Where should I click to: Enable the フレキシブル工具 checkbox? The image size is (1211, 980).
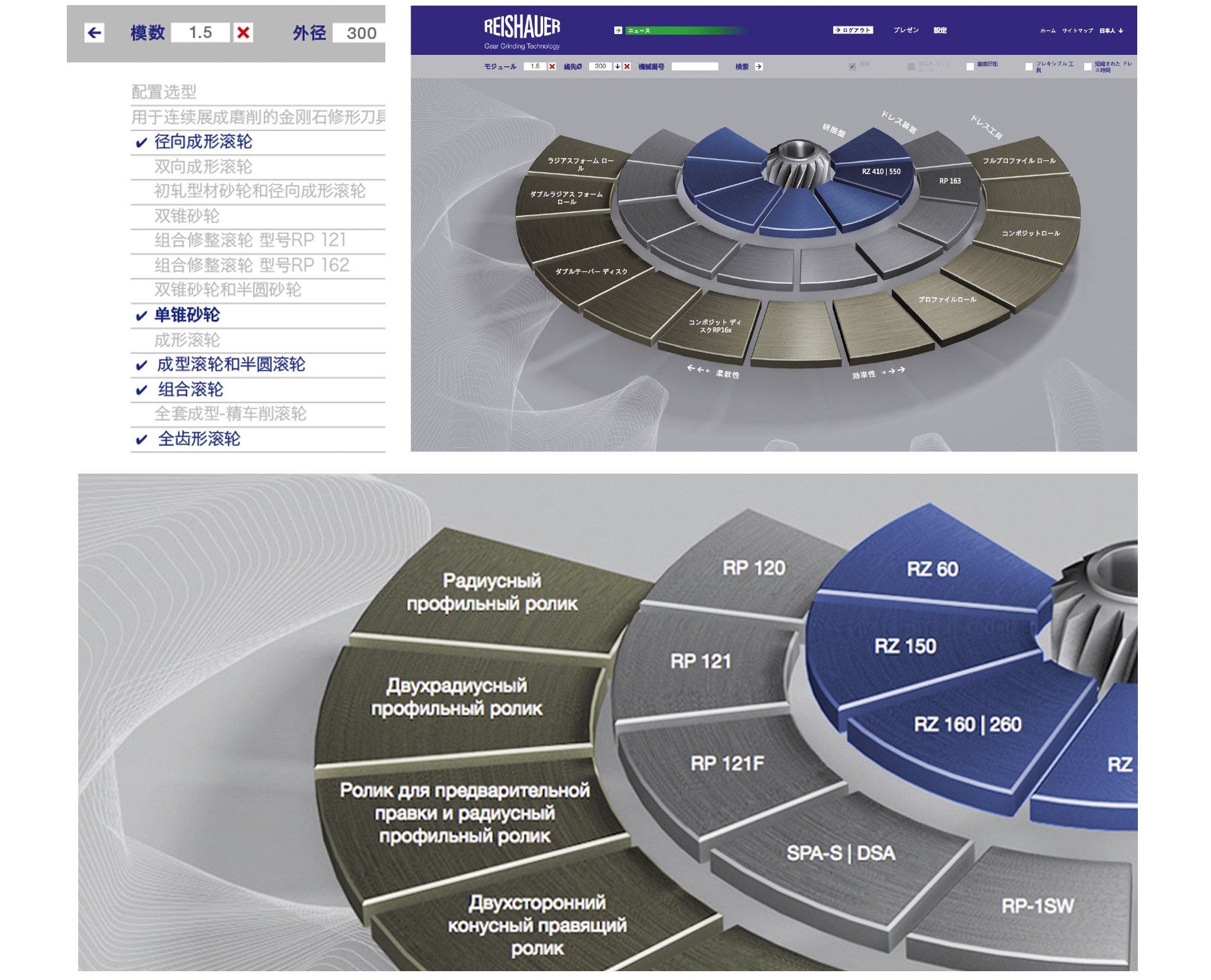[x=1029, y=66]
